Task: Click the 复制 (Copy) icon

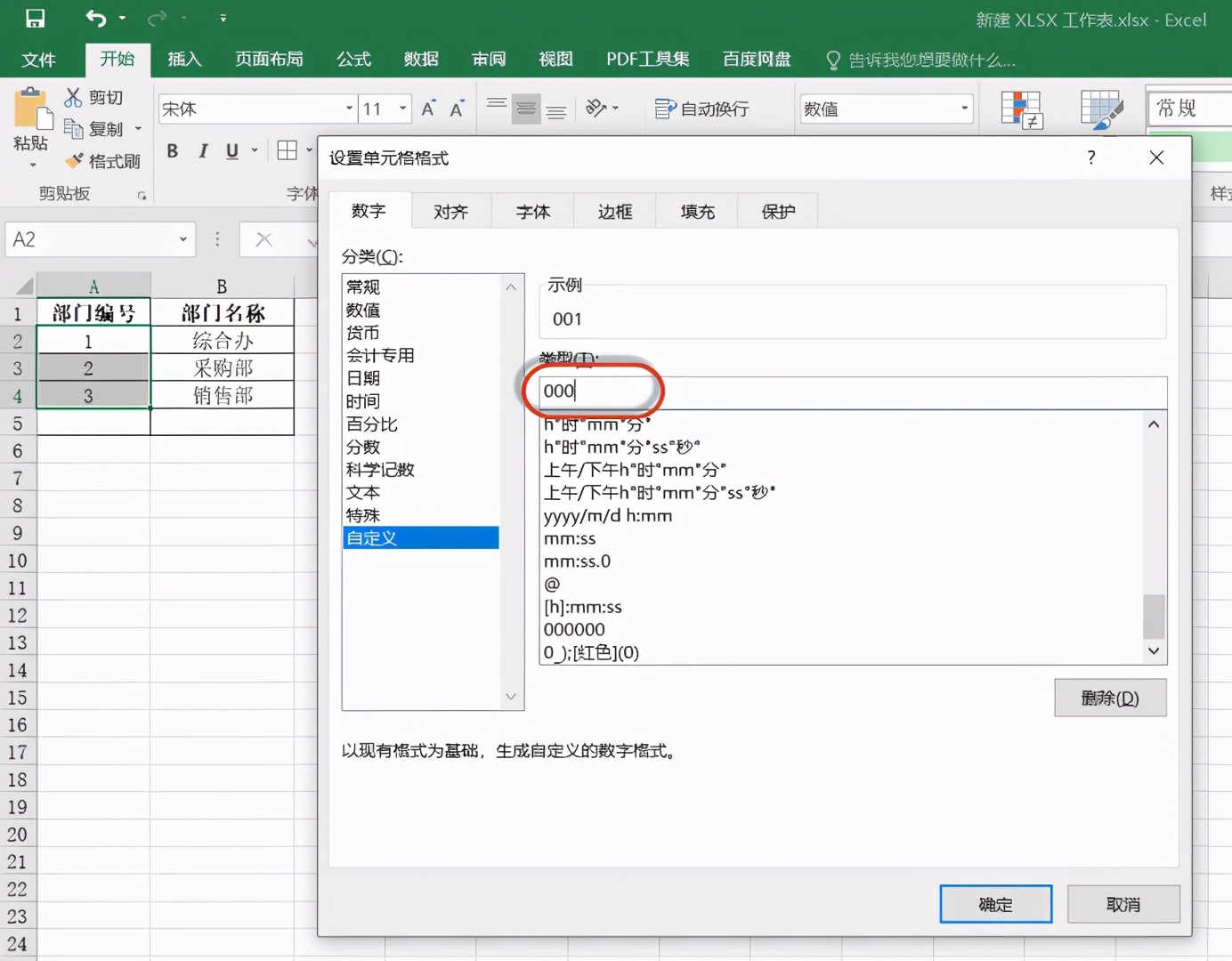Action: pos(74,128)
